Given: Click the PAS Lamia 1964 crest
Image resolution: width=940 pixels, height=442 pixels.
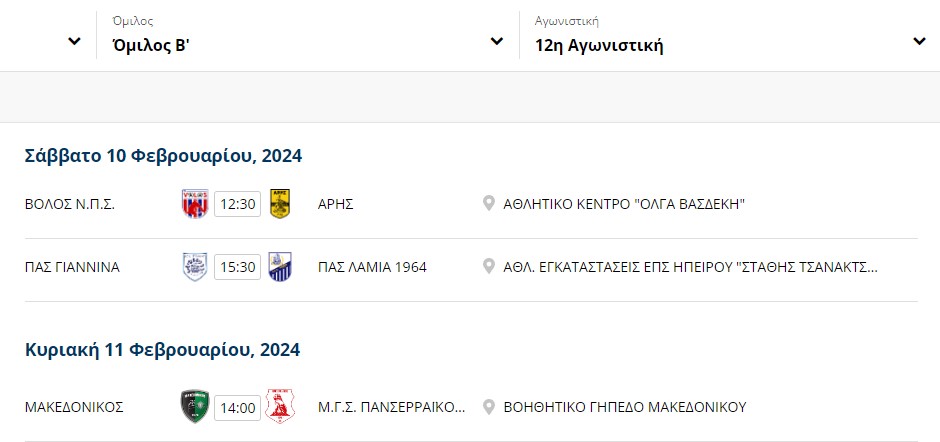Looking at the screenshot, I should tap(280, 267).
